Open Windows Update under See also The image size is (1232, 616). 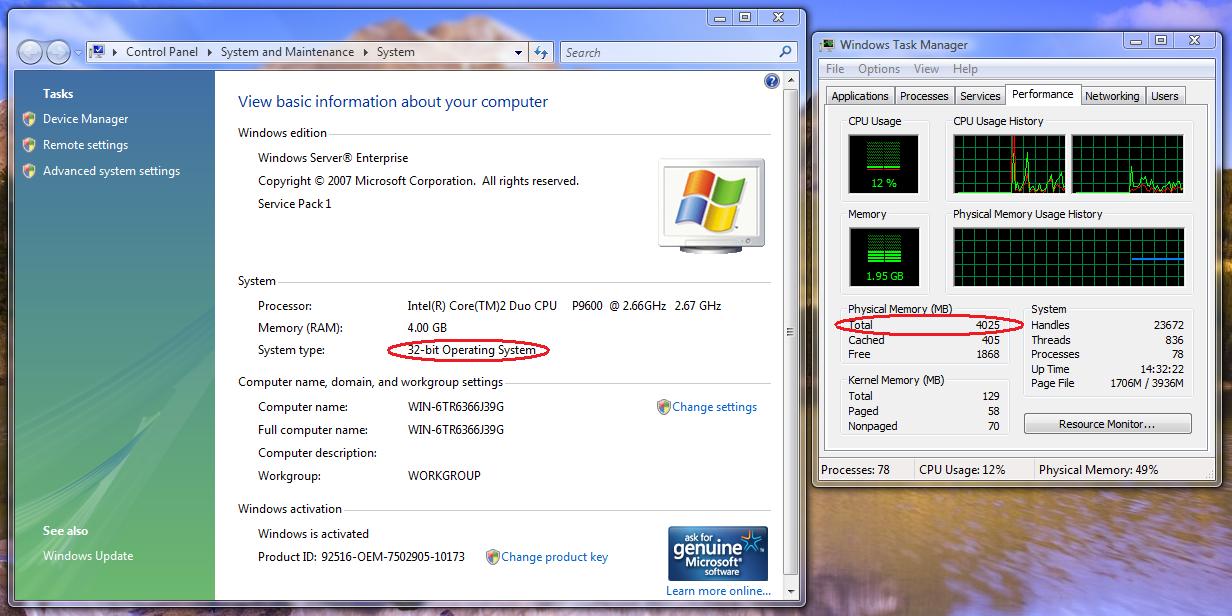pyautogui.click(x=88, y=556)
